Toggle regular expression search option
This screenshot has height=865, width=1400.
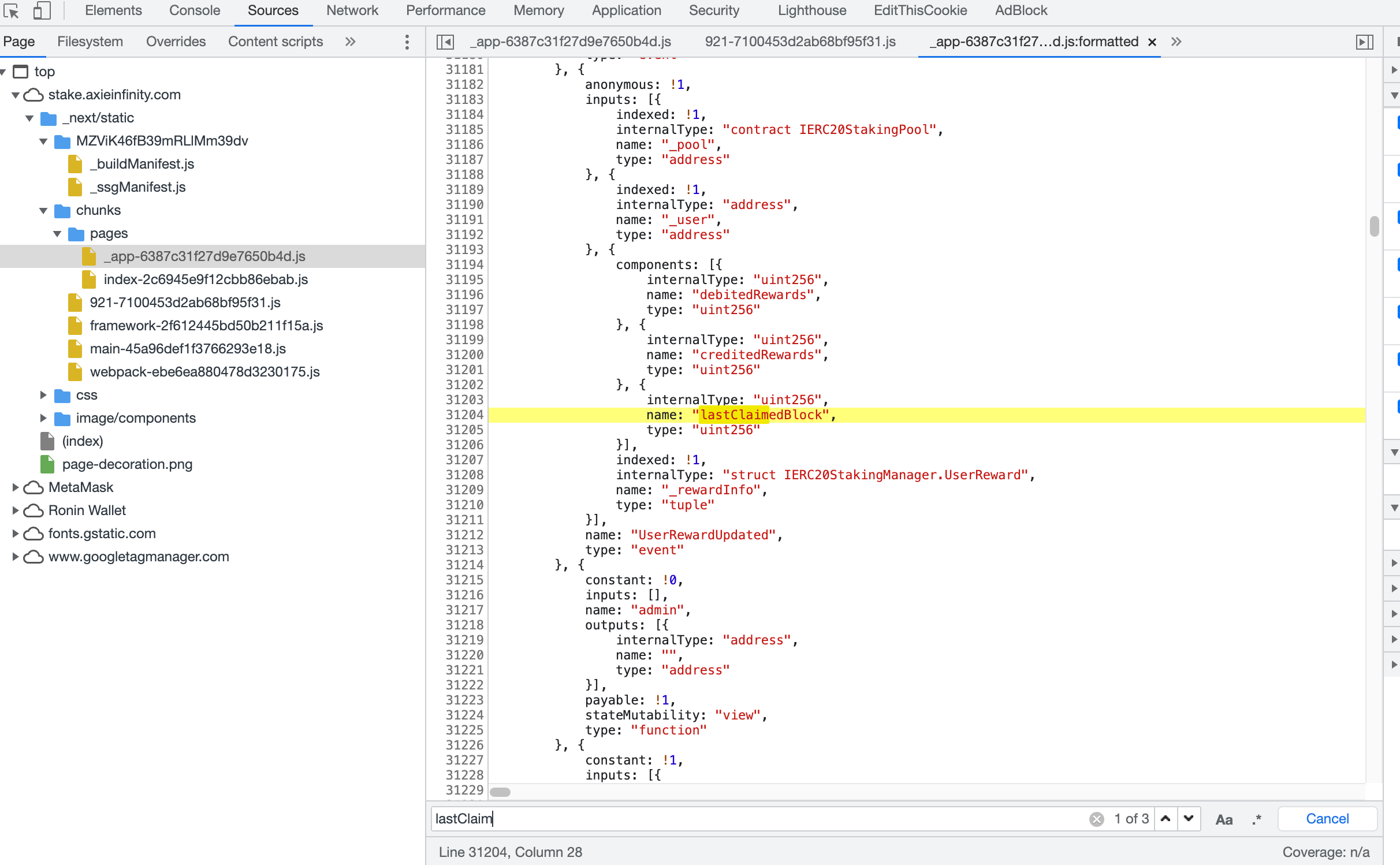click(1257, 819)
